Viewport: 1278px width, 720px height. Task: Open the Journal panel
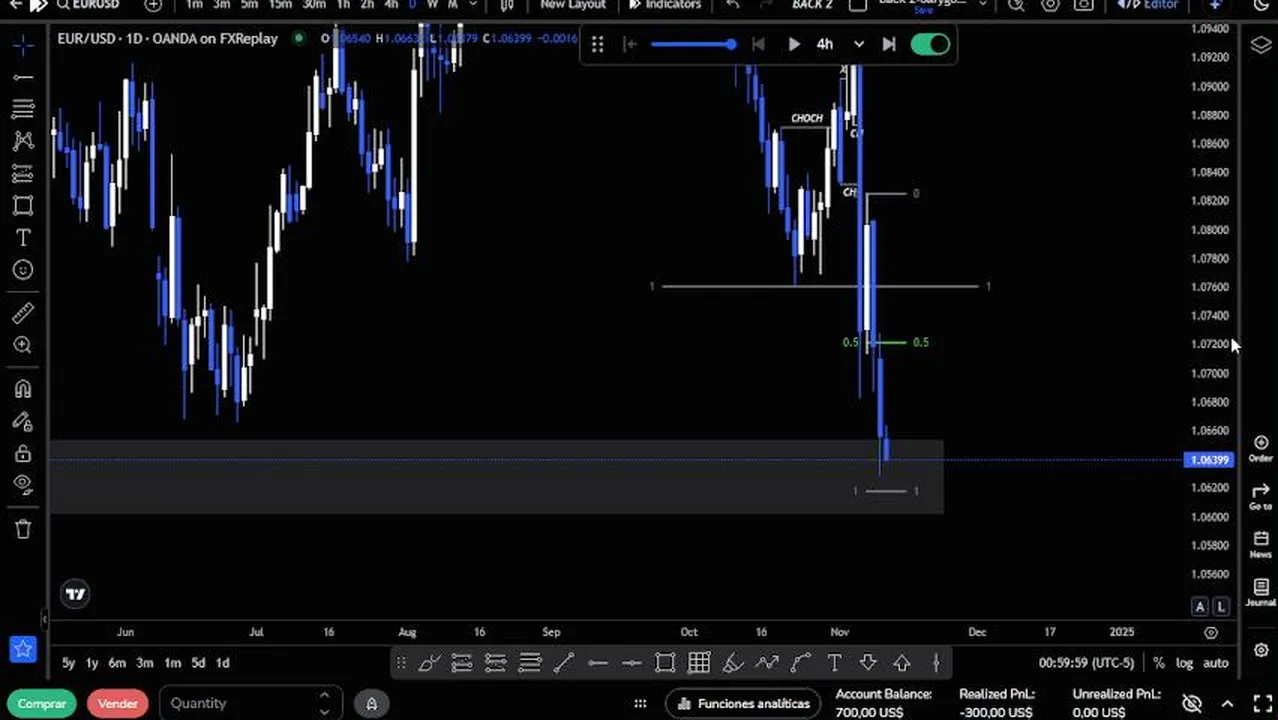pyautogui.click(x=1260, y=593)
